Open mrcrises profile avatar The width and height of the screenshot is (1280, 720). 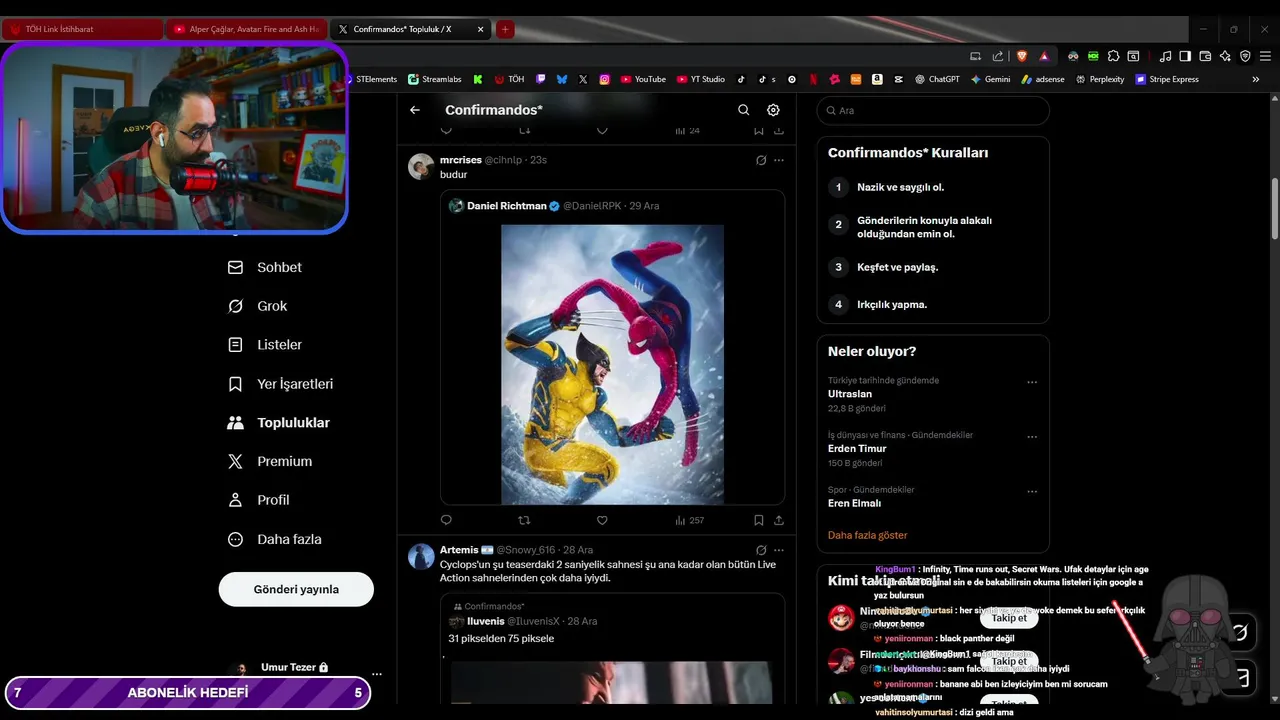(x=421, y=166)
